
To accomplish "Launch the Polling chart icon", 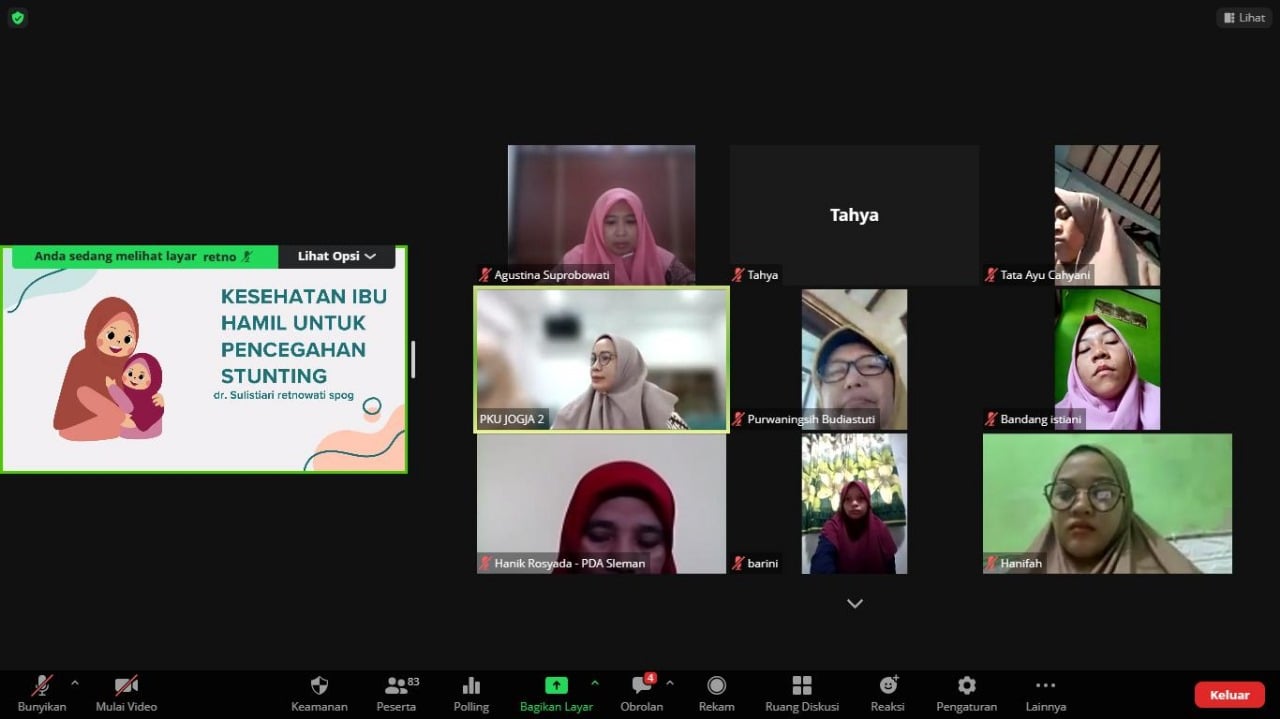I will tap(471, 686).
